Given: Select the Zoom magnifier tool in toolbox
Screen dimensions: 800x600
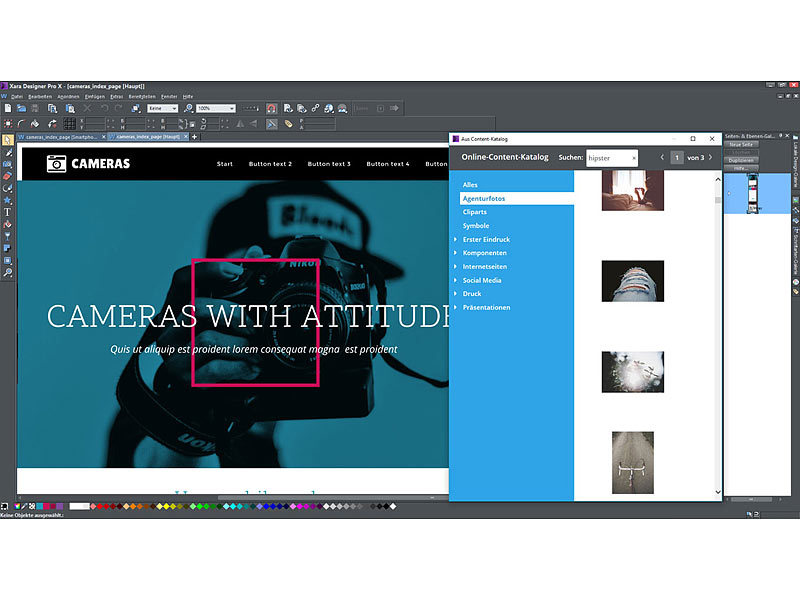Looking at the screenshot, I should [8, 273].
